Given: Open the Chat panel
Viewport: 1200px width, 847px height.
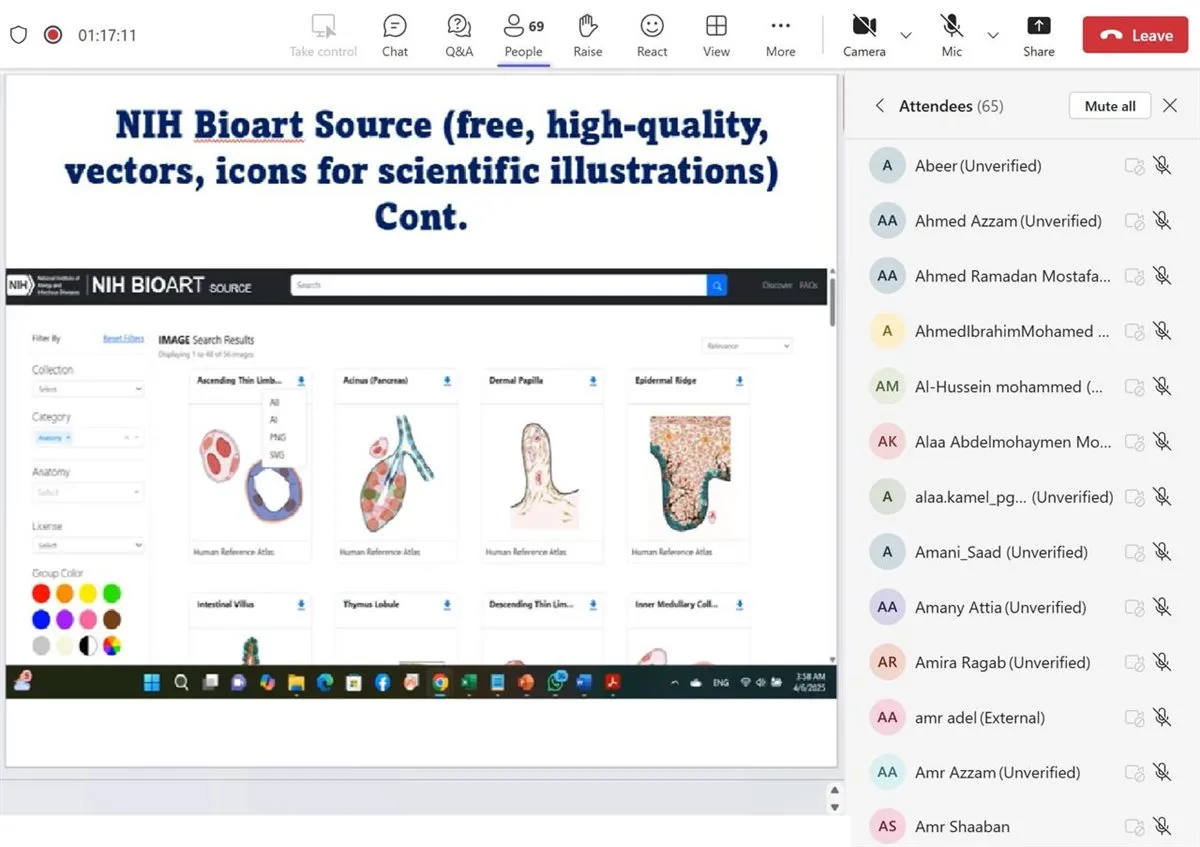Looking at the screenshot, I should 395,35.
